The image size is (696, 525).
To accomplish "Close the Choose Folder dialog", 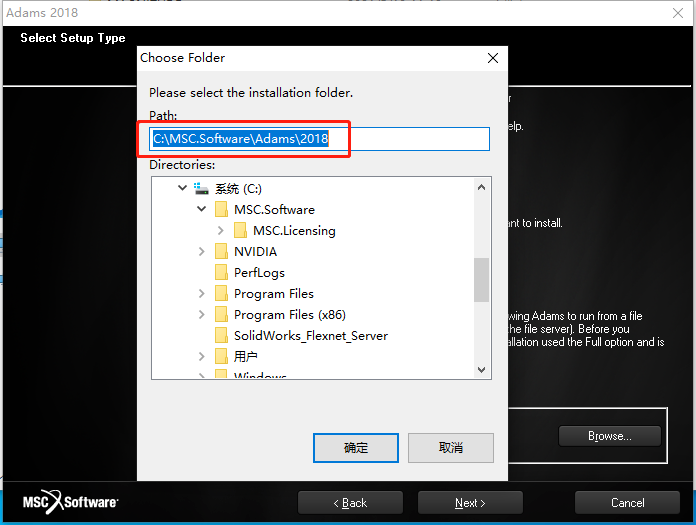I will [x=493, y=58].
